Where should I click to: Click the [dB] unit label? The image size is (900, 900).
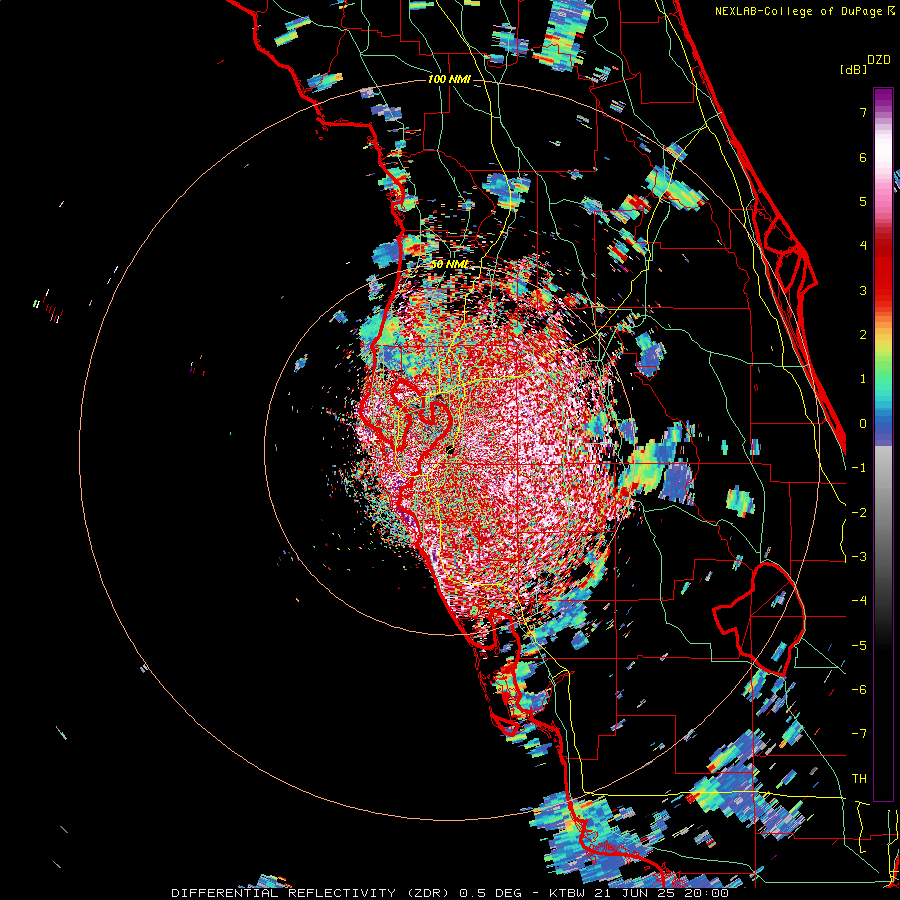coord(853,69)
